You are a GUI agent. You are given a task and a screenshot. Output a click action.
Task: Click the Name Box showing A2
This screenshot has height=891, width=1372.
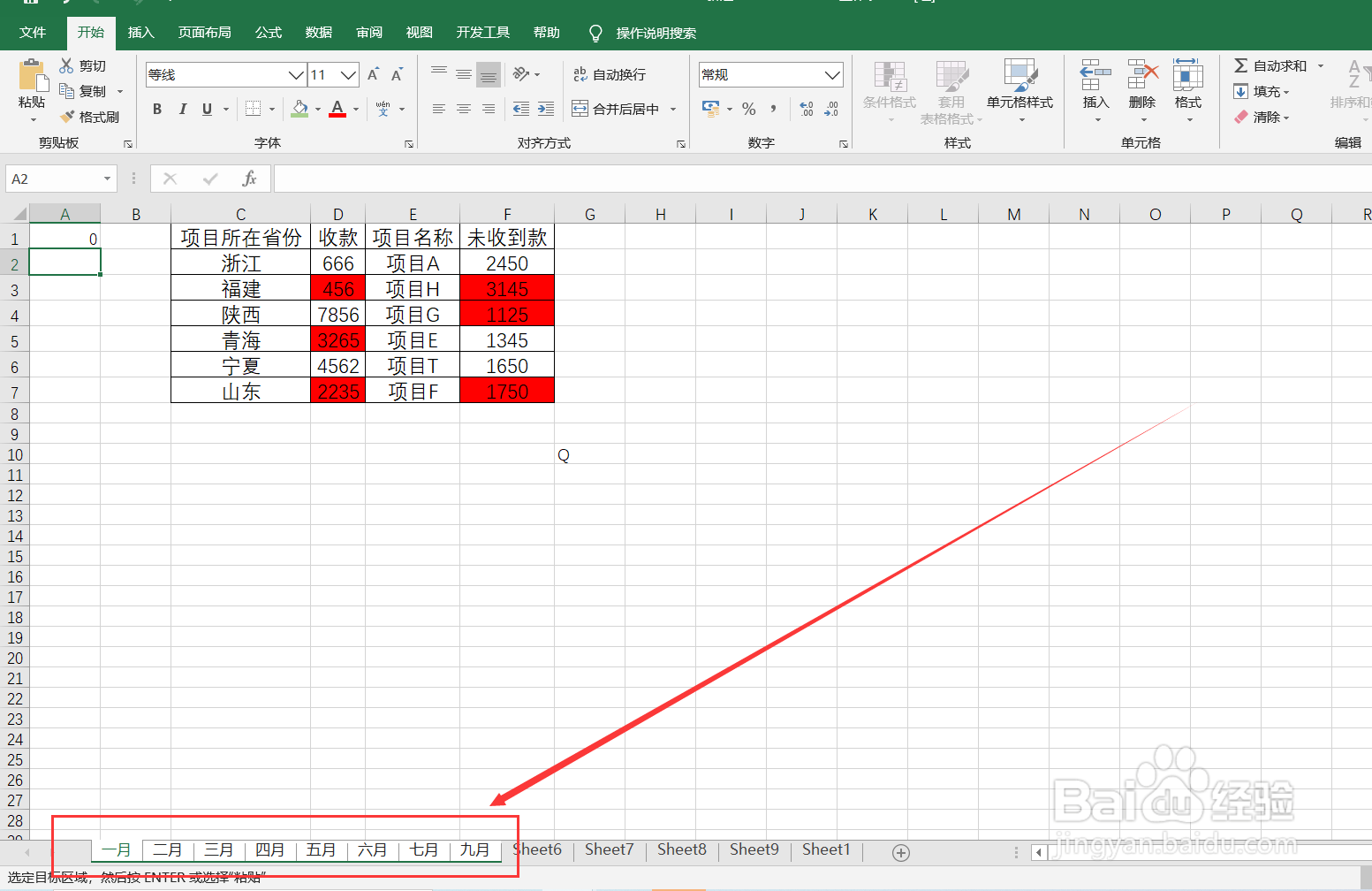click(x=61, y=179)
